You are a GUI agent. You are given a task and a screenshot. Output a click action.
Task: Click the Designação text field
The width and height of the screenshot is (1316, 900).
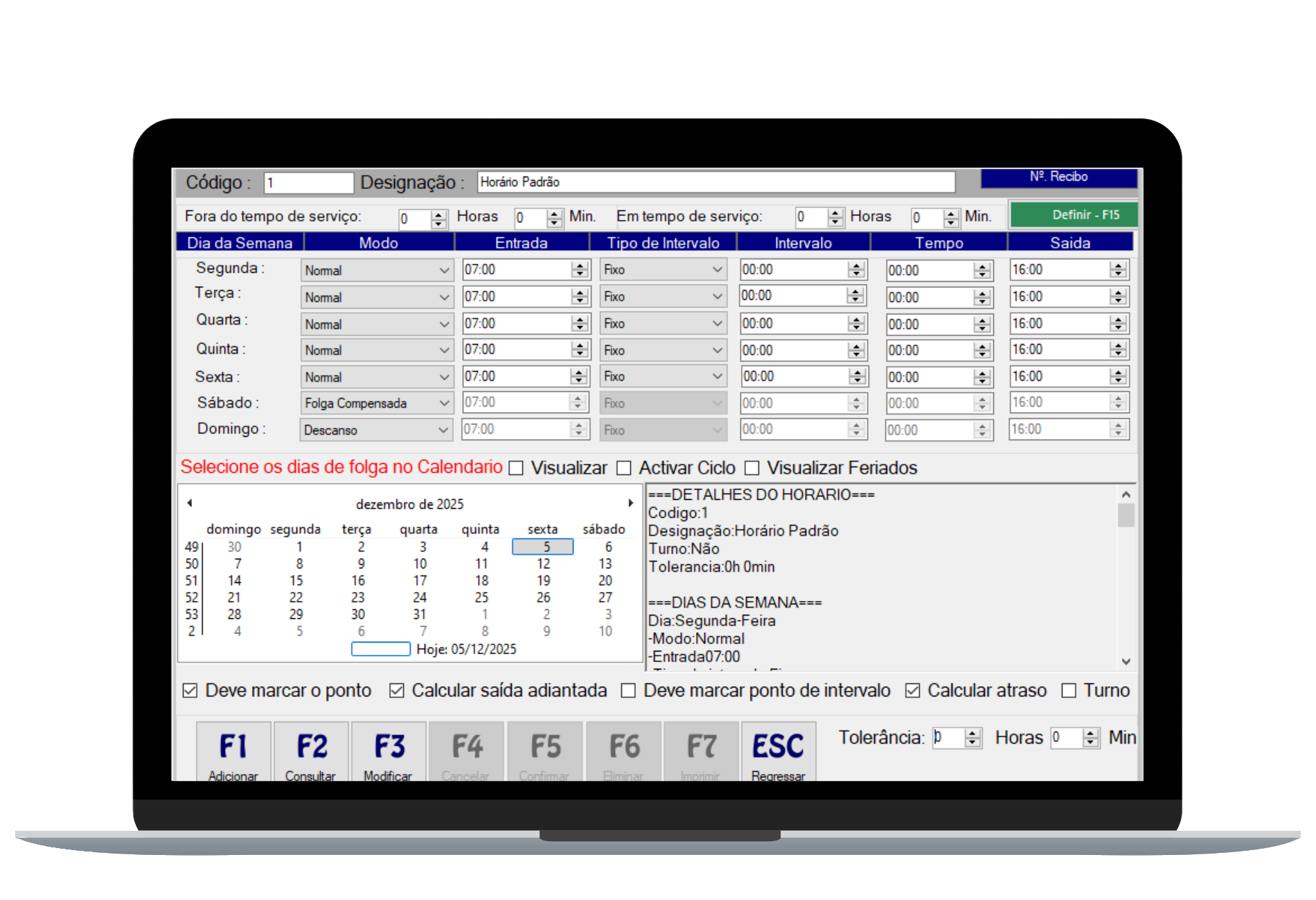pyautogui.click(x=715, y=183)
